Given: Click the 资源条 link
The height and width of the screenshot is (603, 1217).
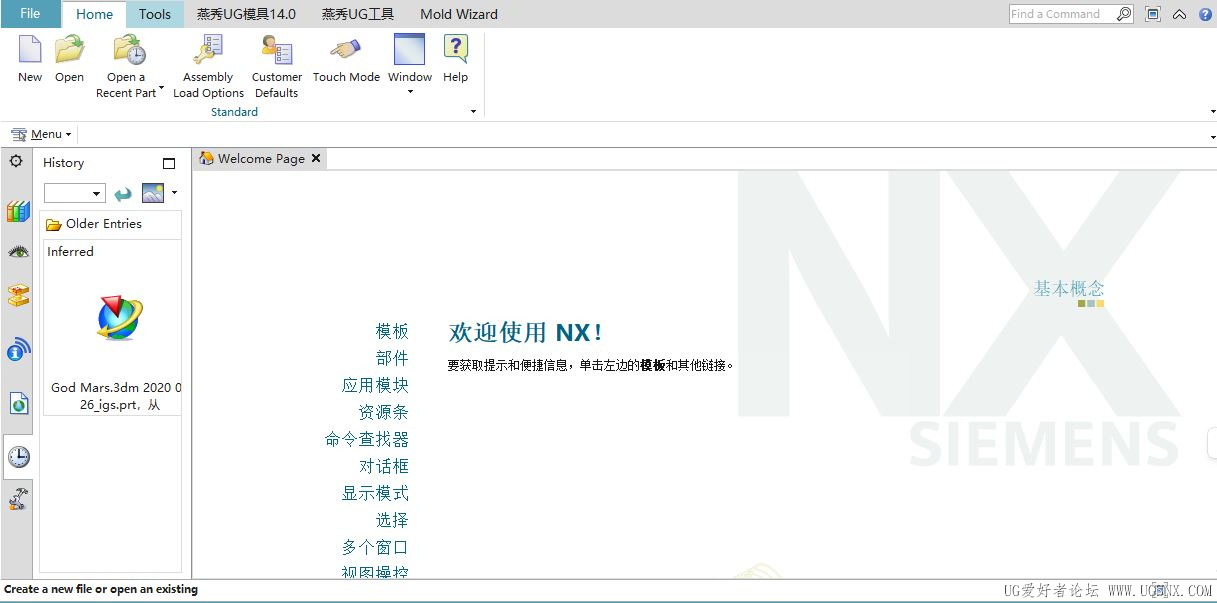Looking at the screenshot, I should 383,412.
